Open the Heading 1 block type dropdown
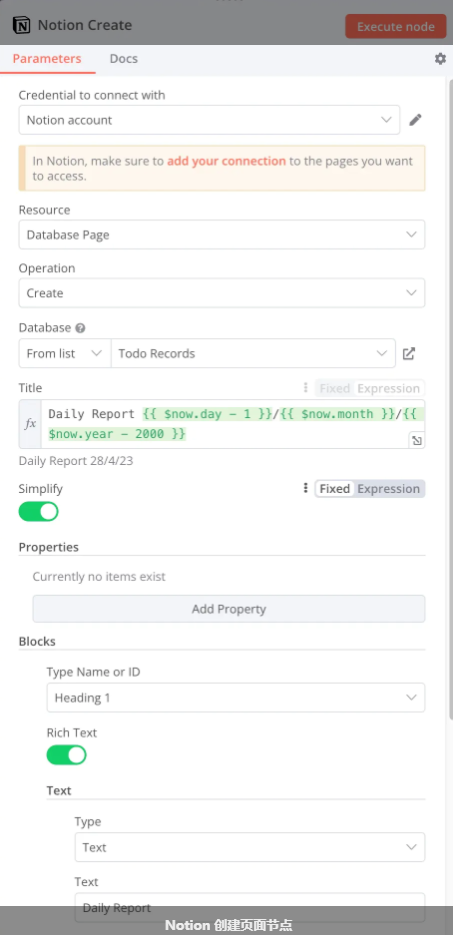Viewport: 453px width, 935px height. pos(236,698)
